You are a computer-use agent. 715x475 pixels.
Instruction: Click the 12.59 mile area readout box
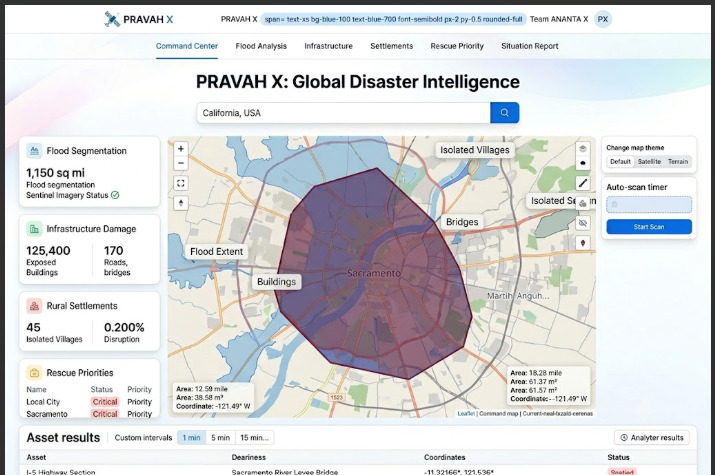click(x=213, y=398)
